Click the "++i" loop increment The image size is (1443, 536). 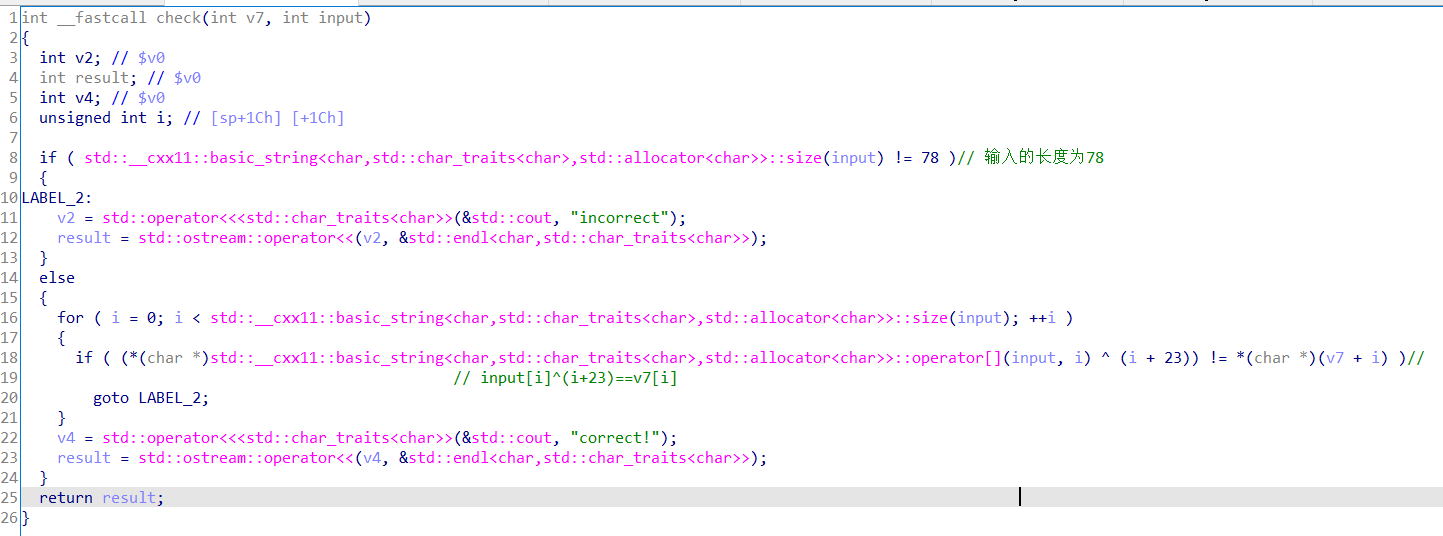pos(1044,318)
